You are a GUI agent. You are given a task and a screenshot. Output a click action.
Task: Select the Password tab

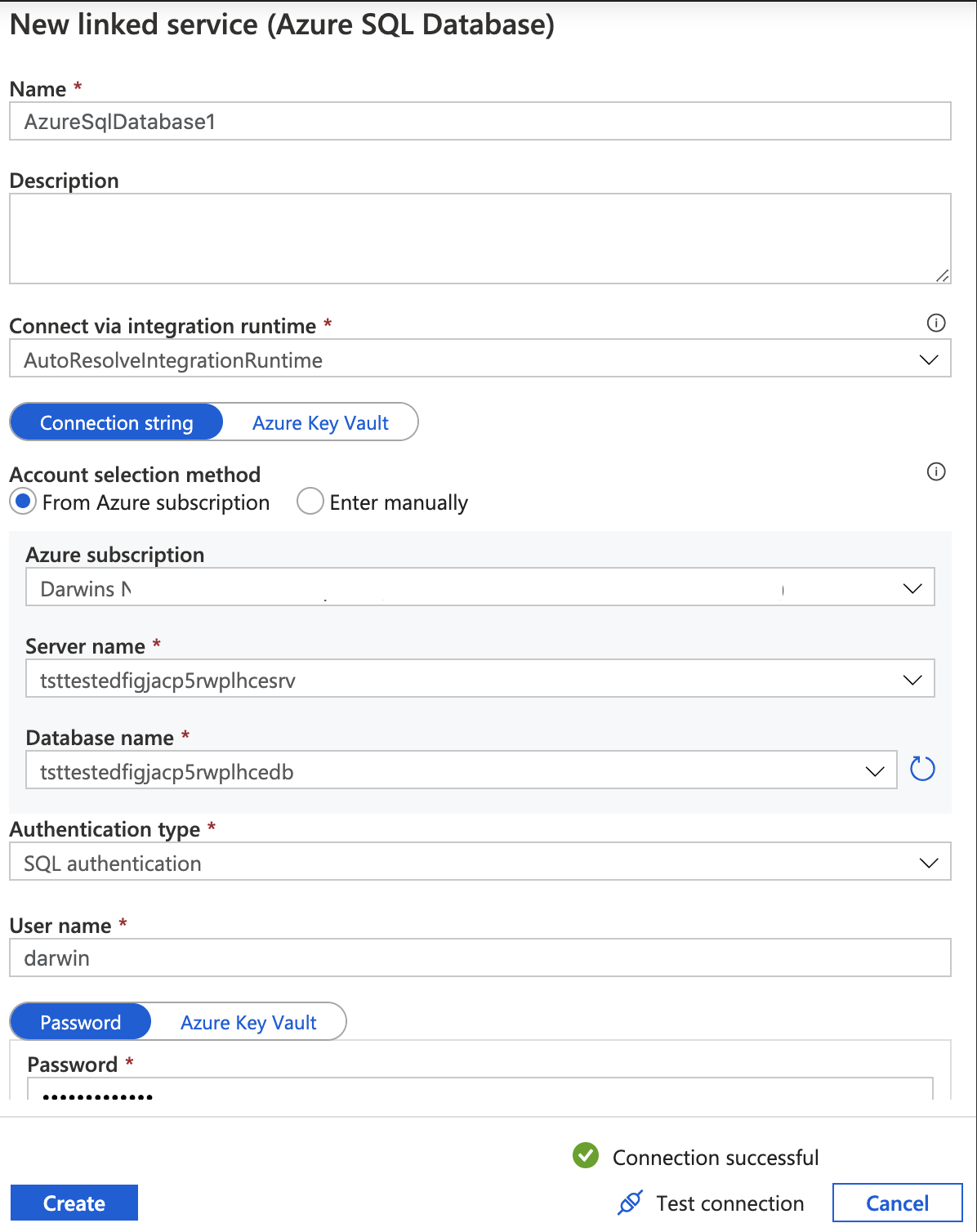[x=80, y=1022]
